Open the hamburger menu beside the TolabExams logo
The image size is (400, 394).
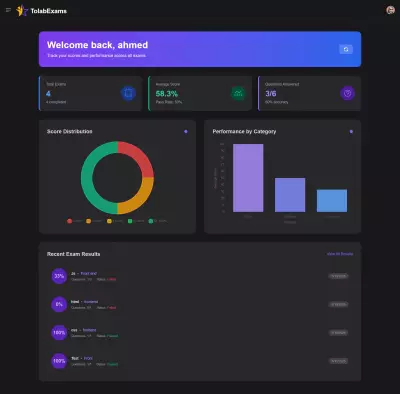8,10
